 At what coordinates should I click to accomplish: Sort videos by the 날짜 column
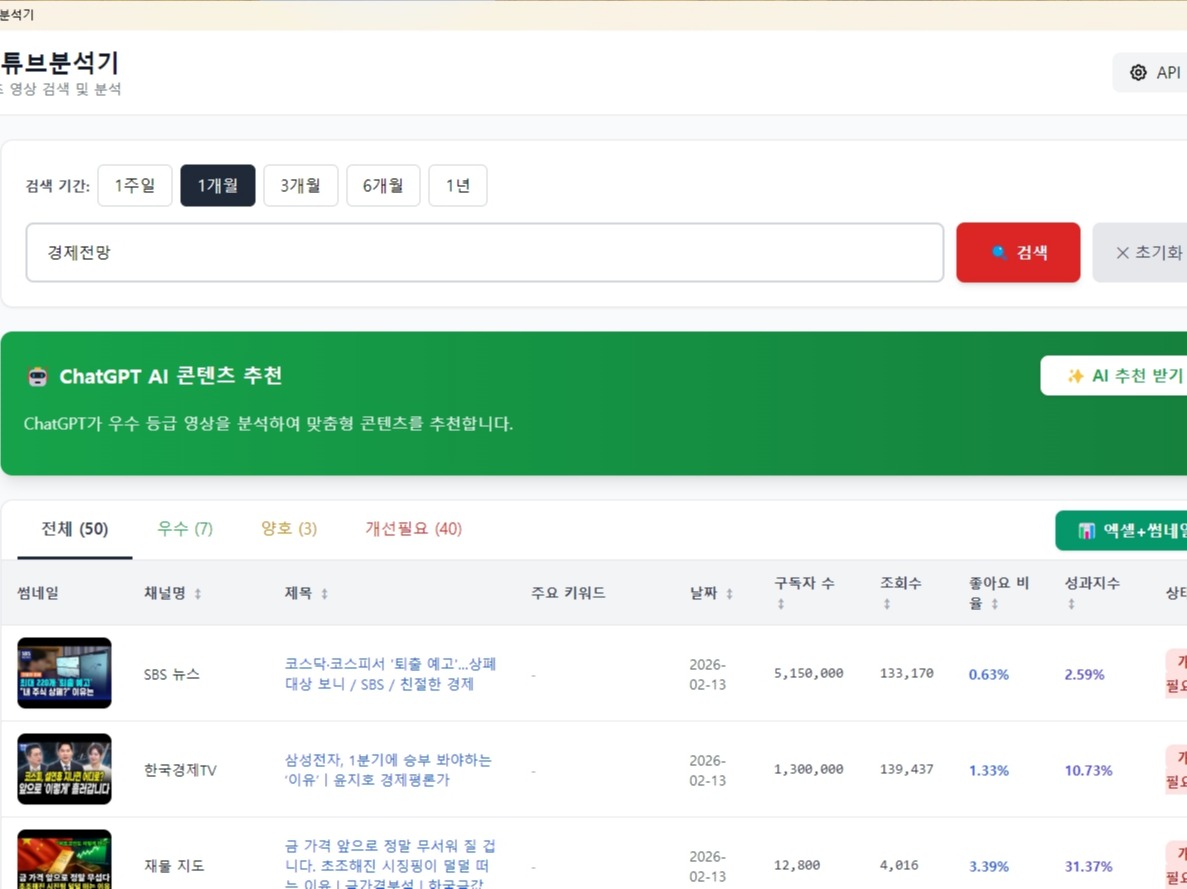[x=729, y=592]
